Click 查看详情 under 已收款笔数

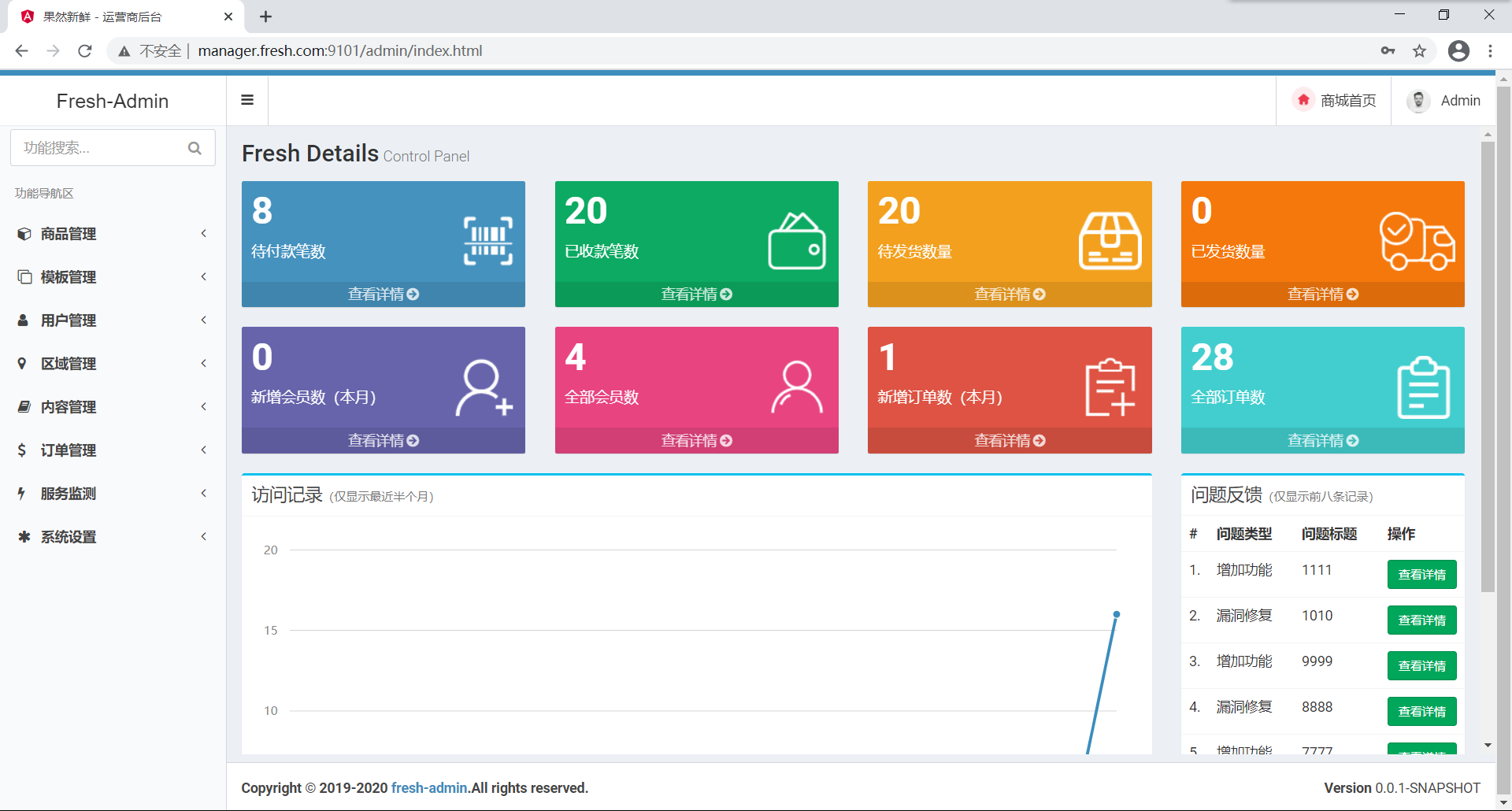(x=697, y=294)
